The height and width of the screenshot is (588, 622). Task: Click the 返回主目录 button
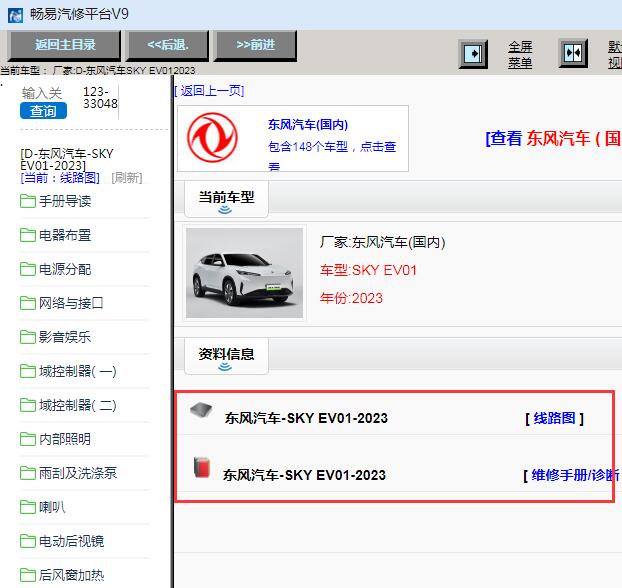tap(65, 45)
